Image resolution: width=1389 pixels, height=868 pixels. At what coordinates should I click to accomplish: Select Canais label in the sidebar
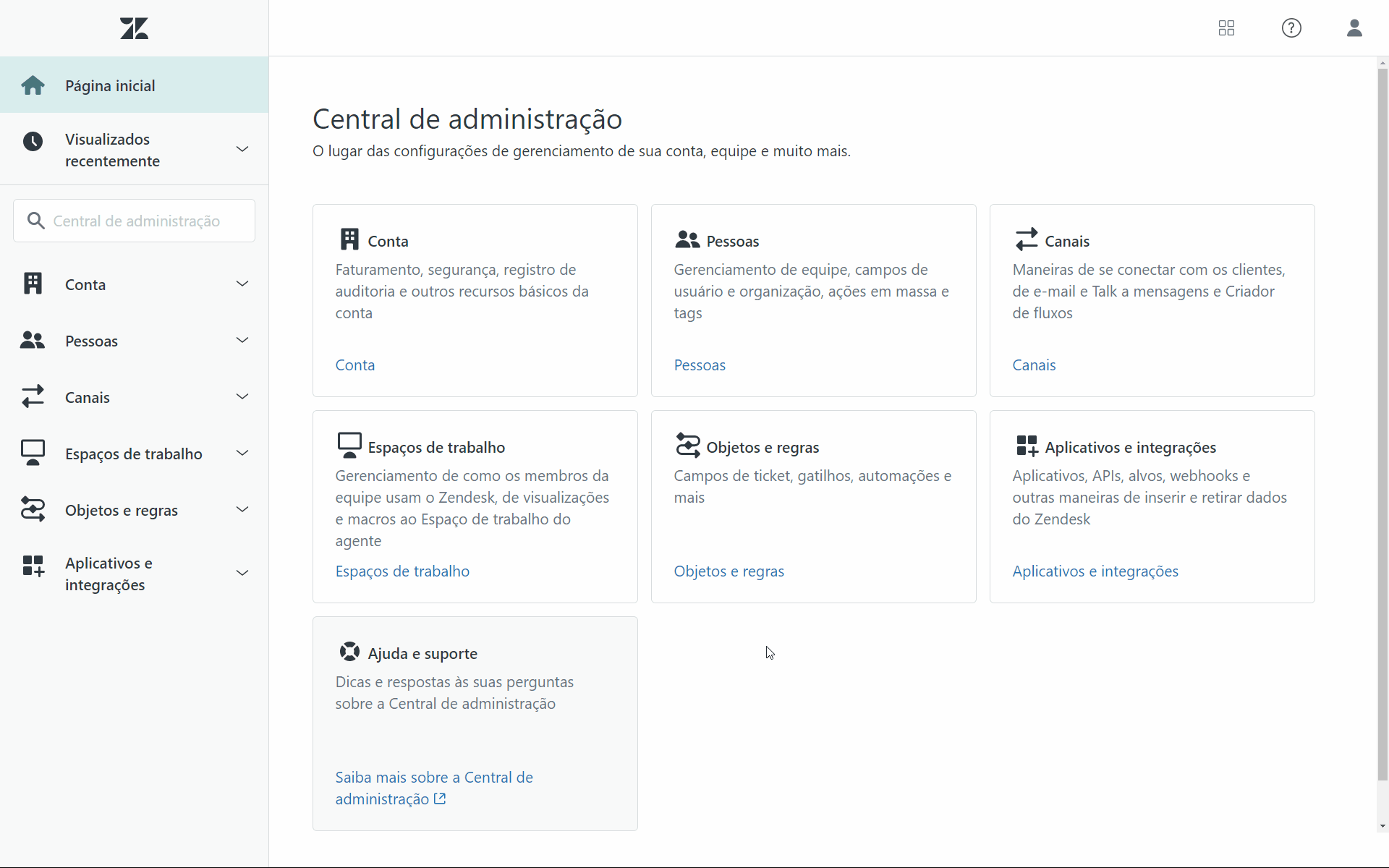pos(88,397)
